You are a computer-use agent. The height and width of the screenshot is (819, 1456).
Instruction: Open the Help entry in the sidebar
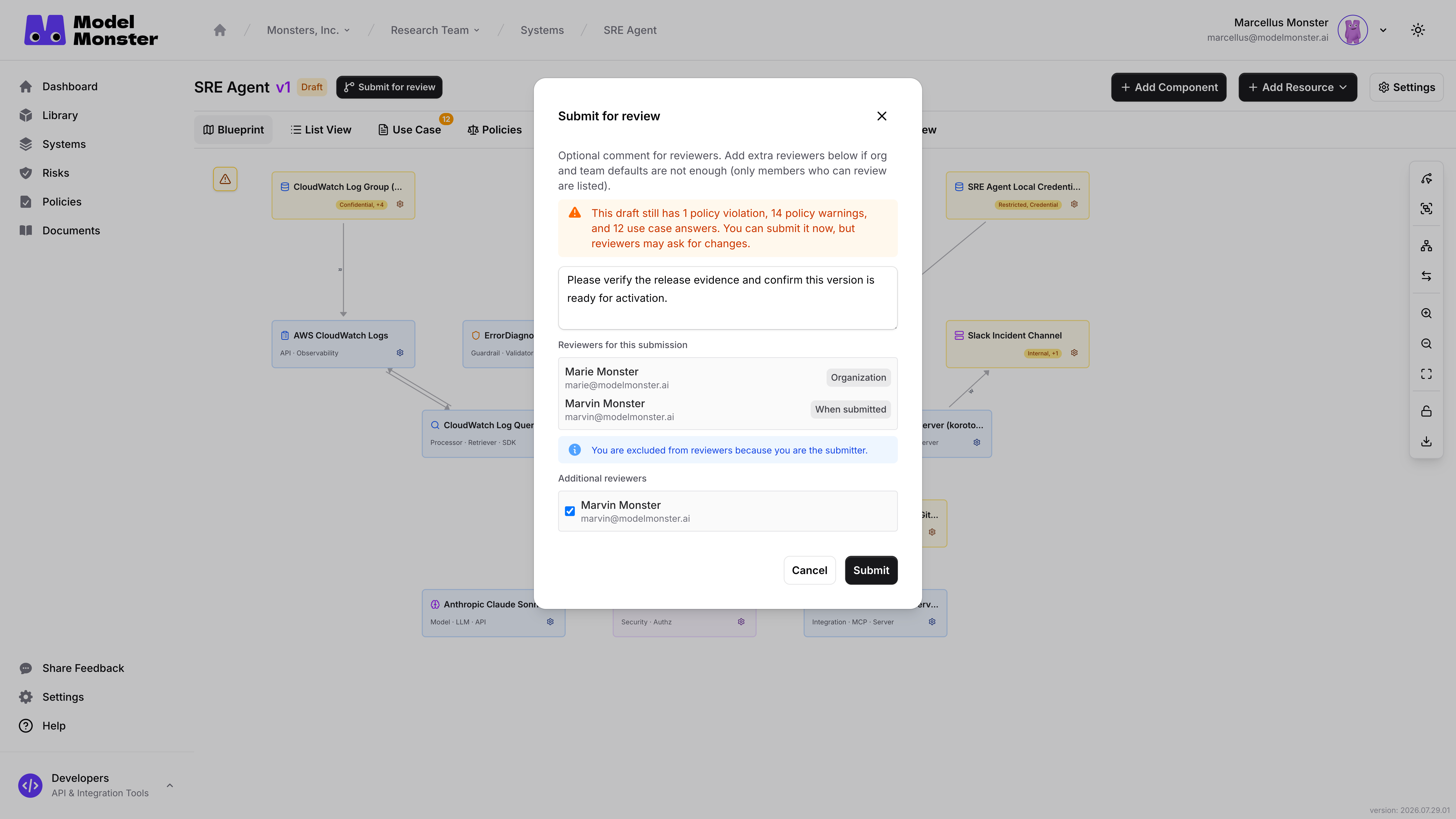(54, 726)
